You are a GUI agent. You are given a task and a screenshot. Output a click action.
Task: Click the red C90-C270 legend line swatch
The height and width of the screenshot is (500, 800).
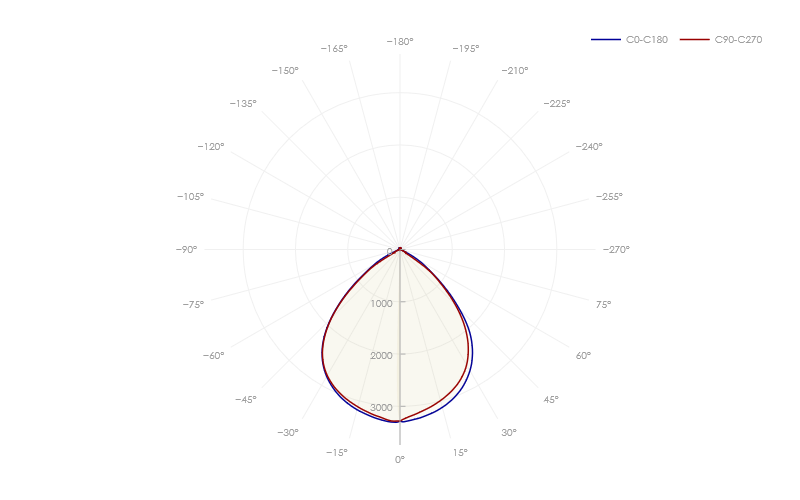click(695, 40)
